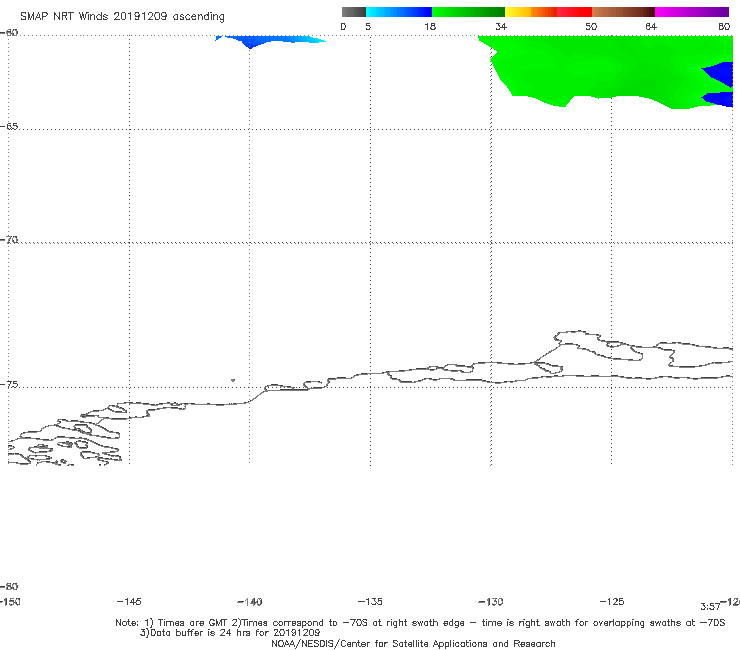The height and width of the screenshot is (650, 740).
Task: Click the cyan-blue segment of the color bar
Action: click(x=399, y=12)
